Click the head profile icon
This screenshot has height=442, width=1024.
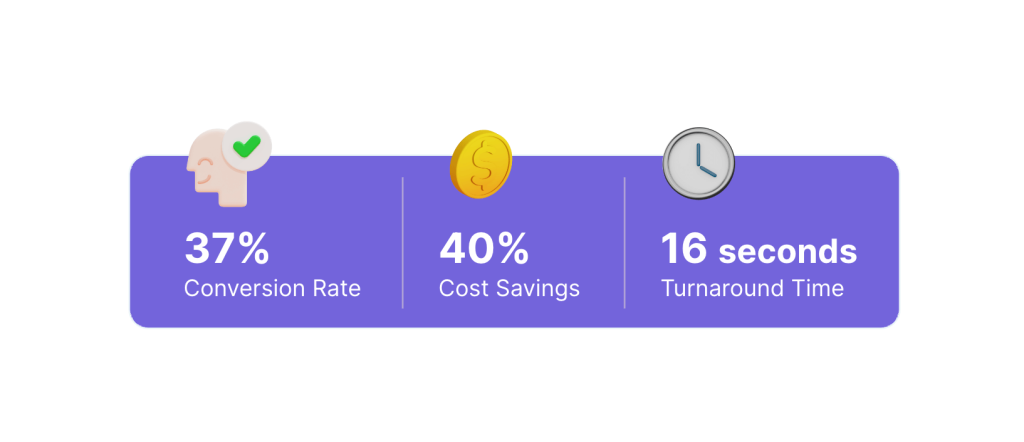pyautogui.click(x=212, y=172)
